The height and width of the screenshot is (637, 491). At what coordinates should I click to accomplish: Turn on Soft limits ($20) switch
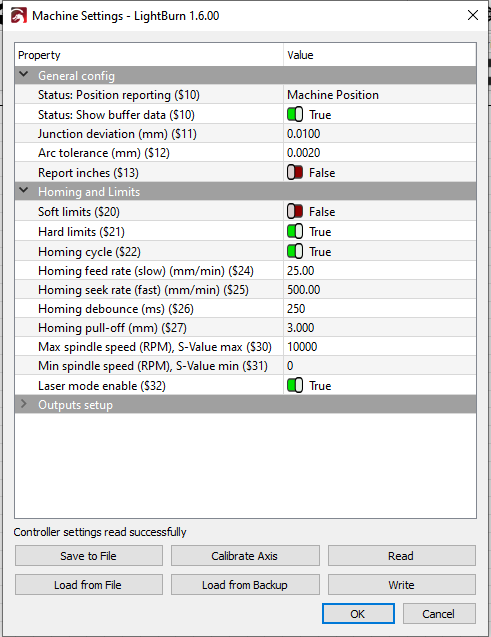coord(295,211)
